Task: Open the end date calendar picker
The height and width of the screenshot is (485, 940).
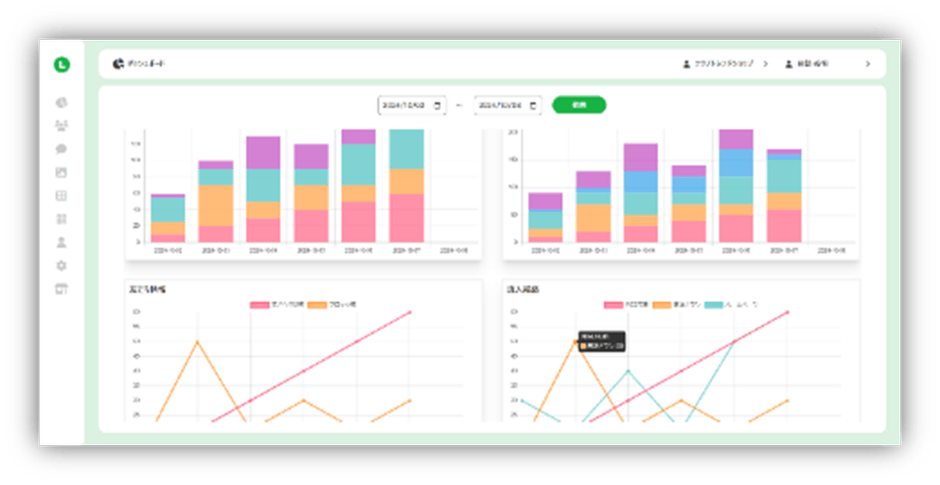Action: point(534,105)
